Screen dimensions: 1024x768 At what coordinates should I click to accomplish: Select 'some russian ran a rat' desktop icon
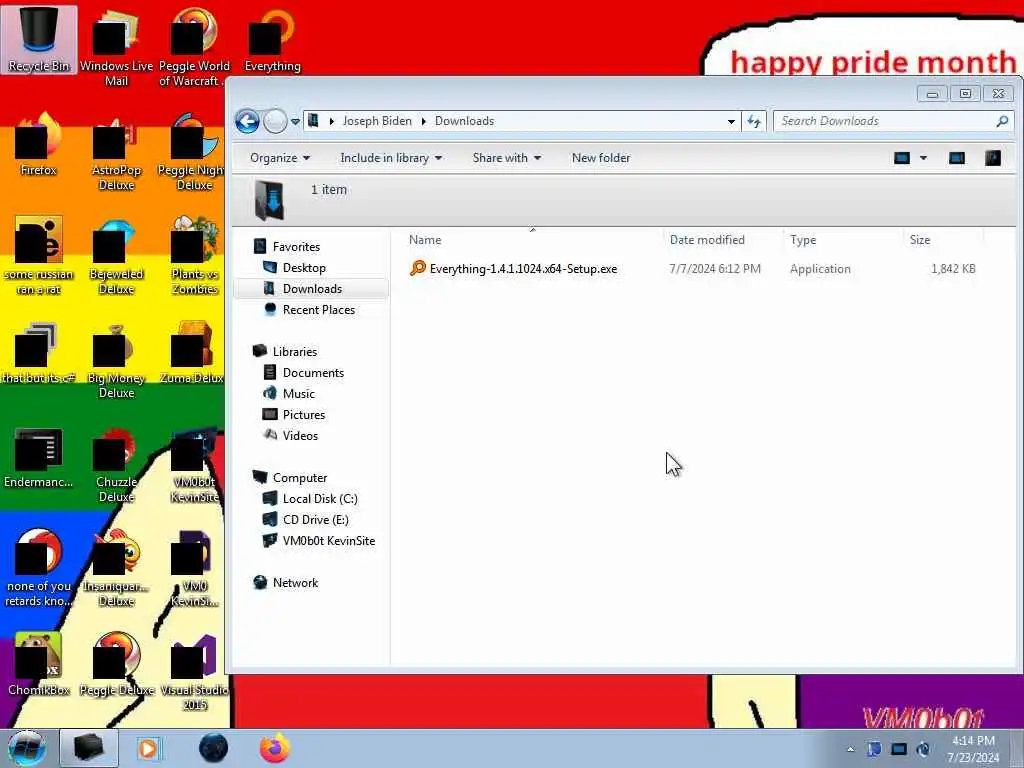(x=39, y=256)
